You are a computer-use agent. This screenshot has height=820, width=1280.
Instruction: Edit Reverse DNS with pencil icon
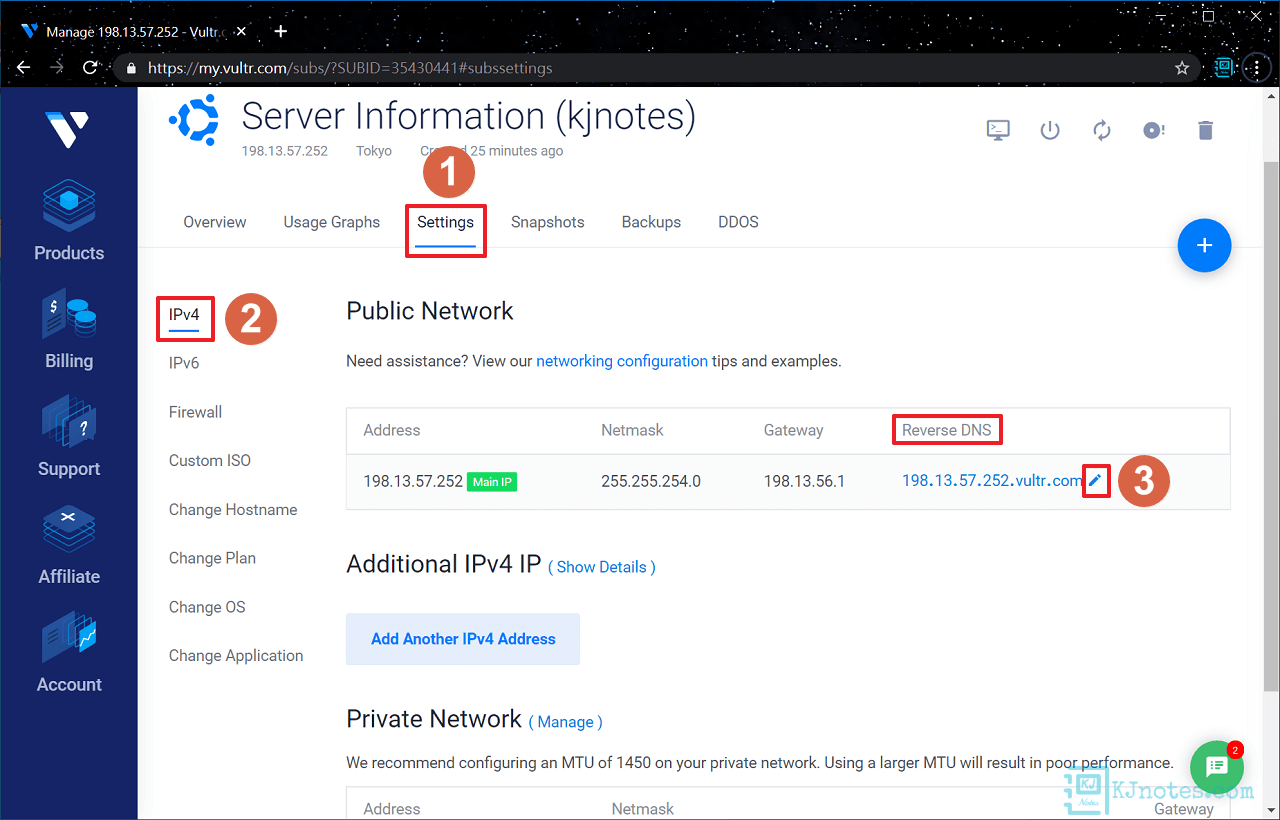[x=1096, y=481]
